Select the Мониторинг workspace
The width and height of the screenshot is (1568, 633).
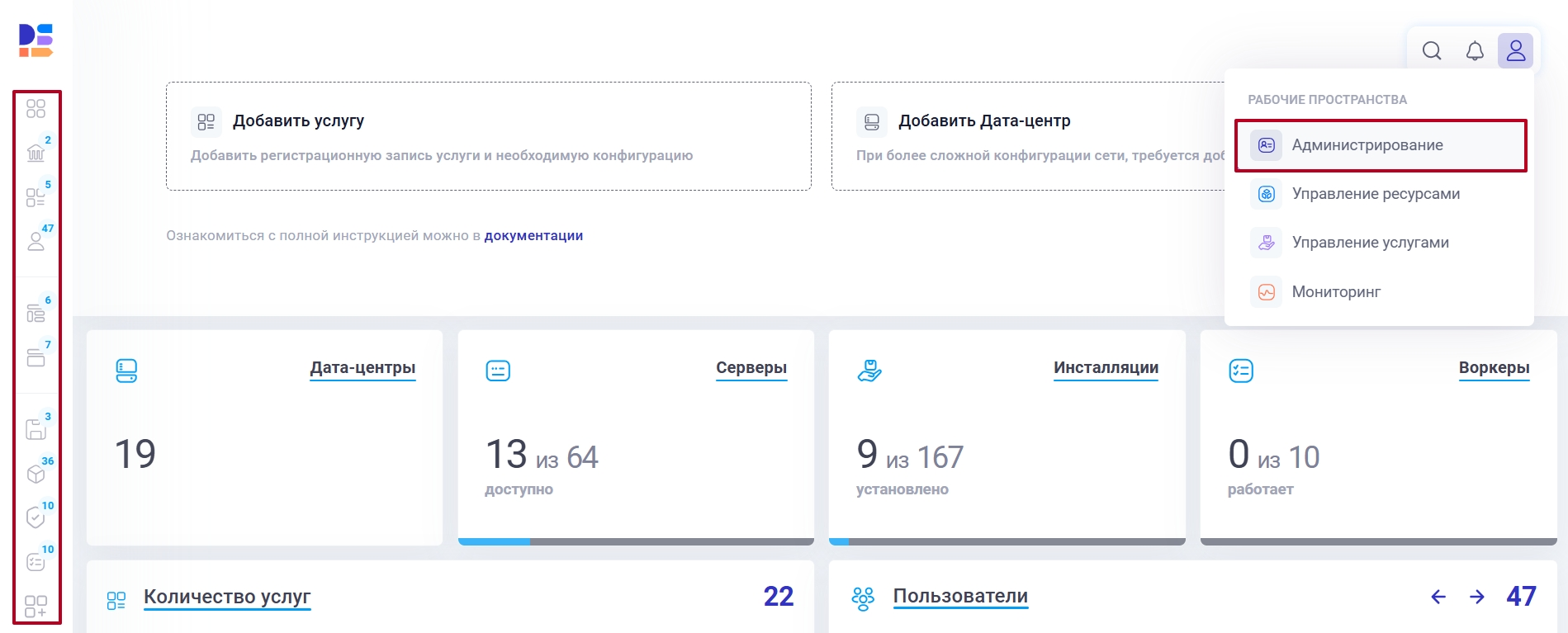pos(1379,292)
